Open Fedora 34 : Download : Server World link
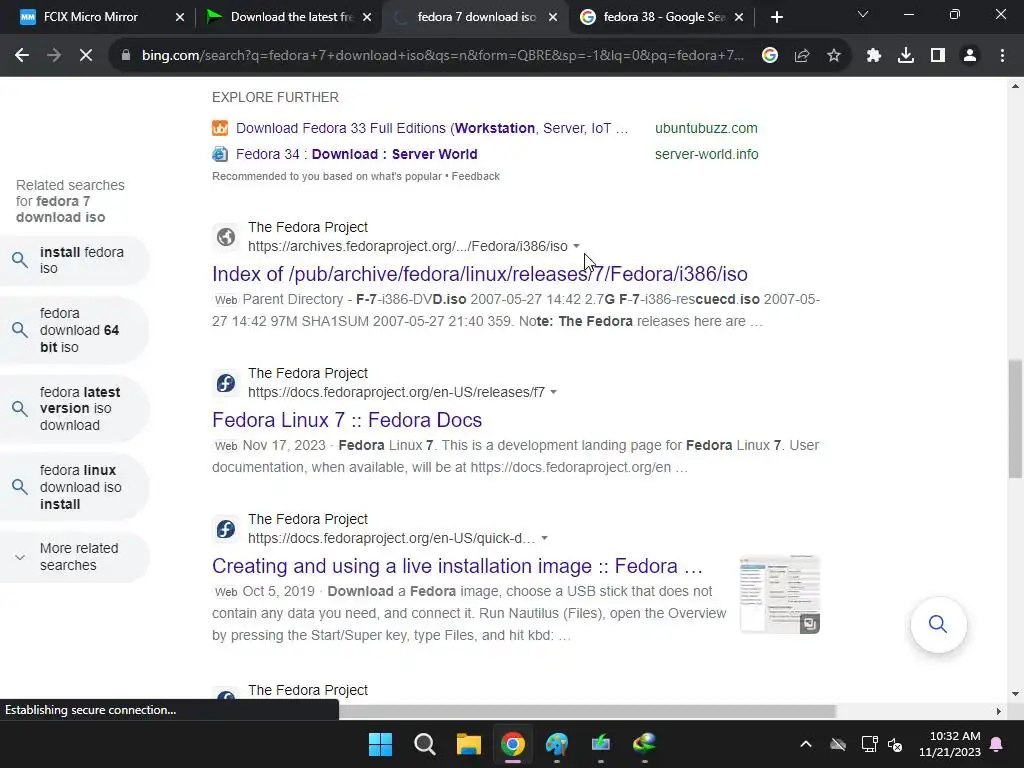This screenshot has height=768, width=1024. click(357, 154)
